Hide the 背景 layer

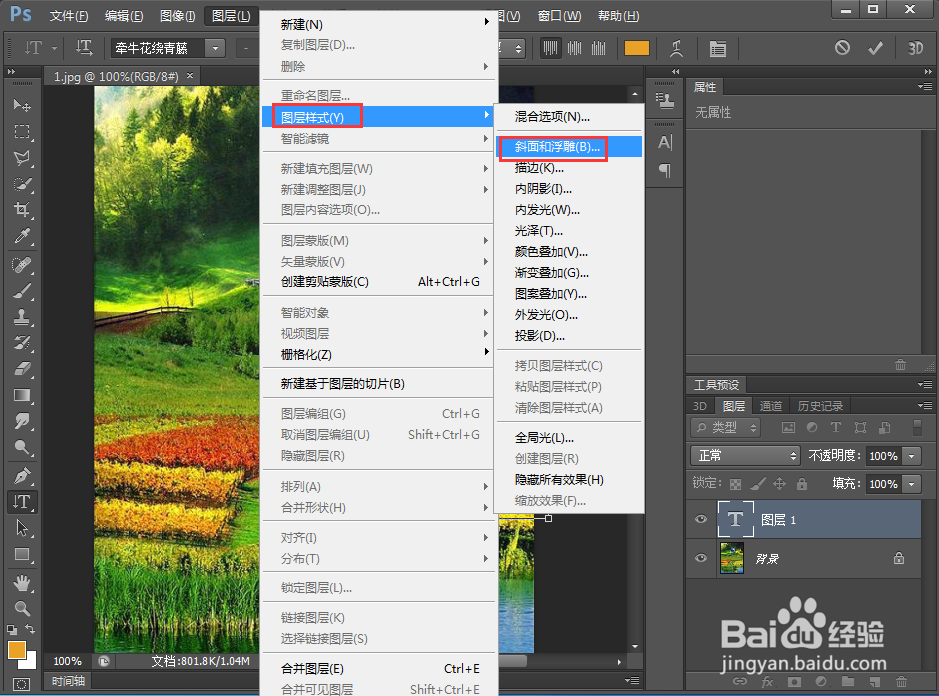(x=701, y=558)
